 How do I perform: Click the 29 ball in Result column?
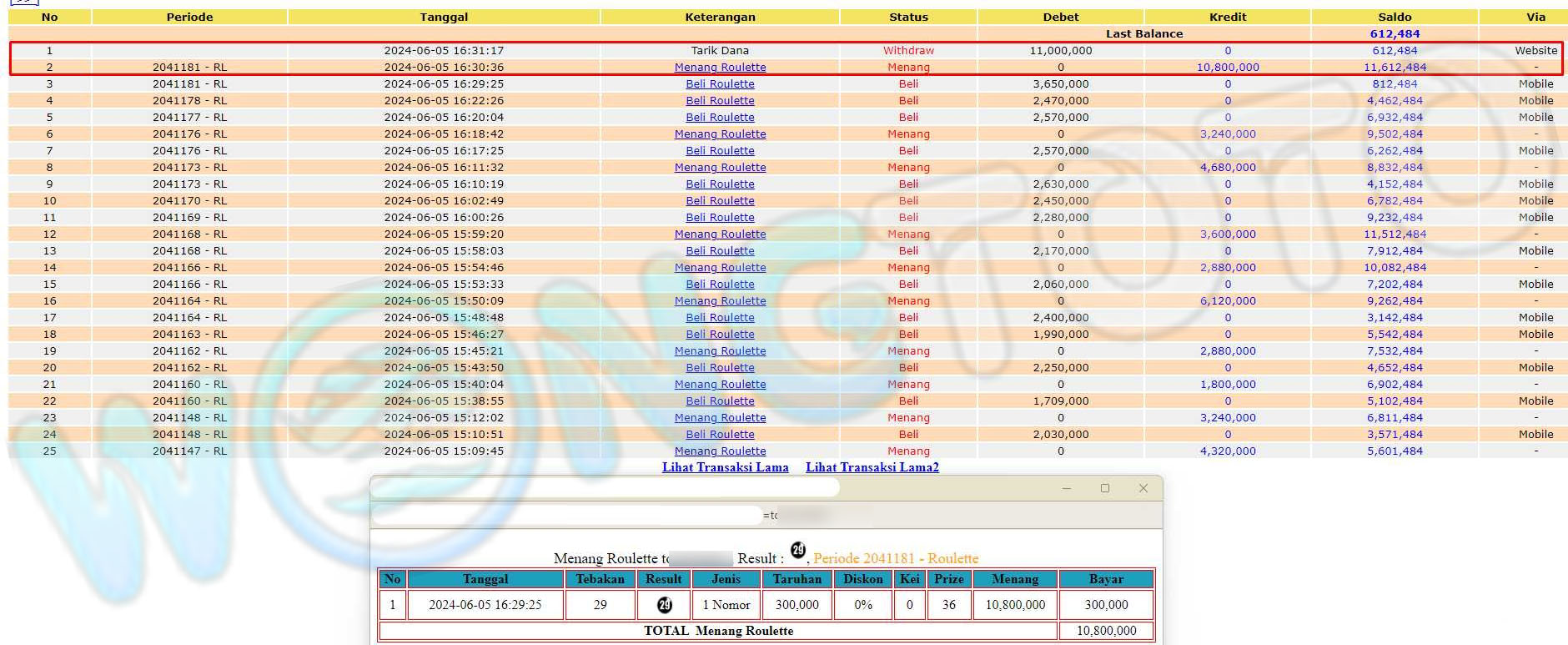tap(664, 605)
